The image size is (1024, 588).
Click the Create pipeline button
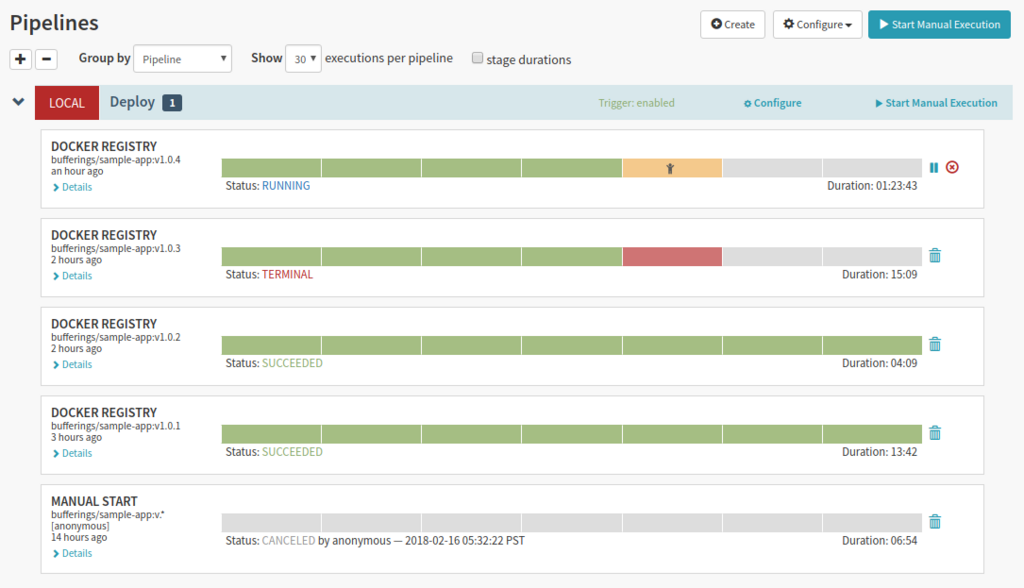click(733, 24)
